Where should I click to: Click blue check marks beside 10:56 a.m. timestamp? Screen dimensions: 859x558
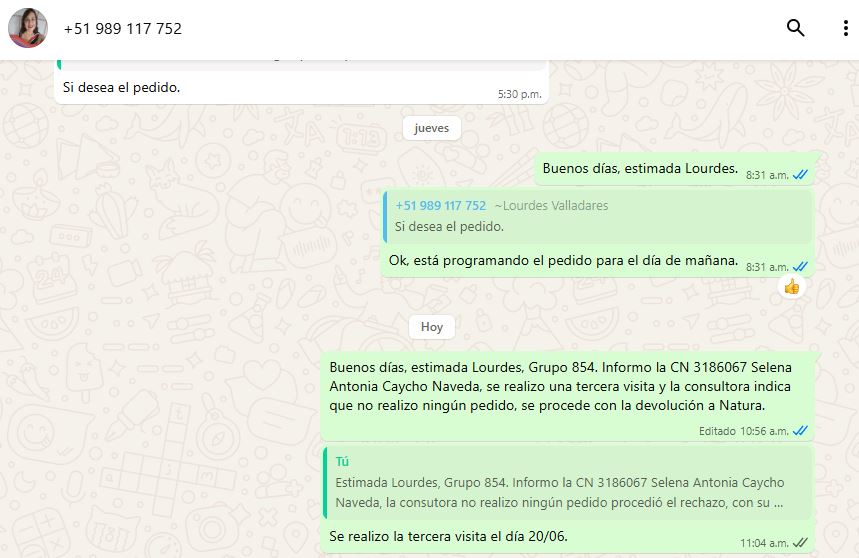(800, 431)
